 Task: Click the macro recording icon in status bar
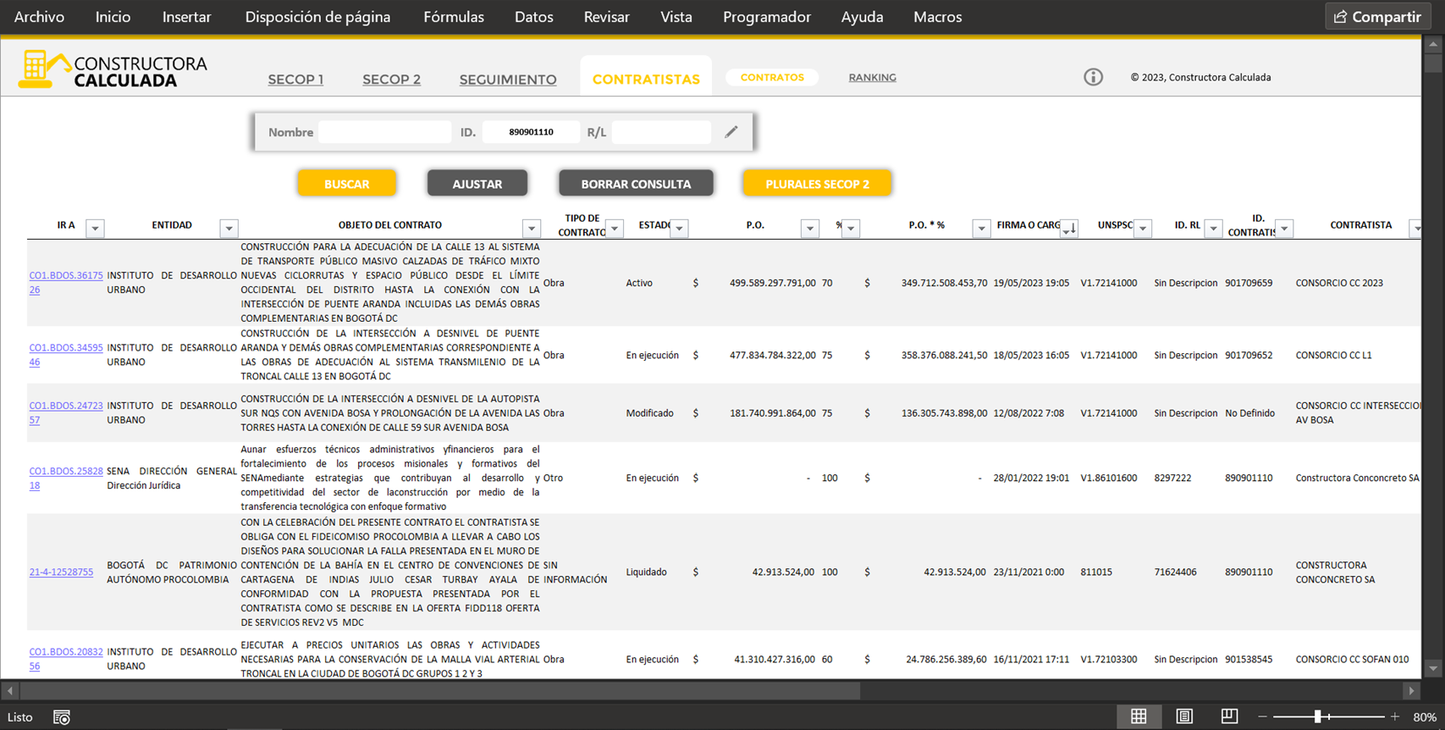62,717
